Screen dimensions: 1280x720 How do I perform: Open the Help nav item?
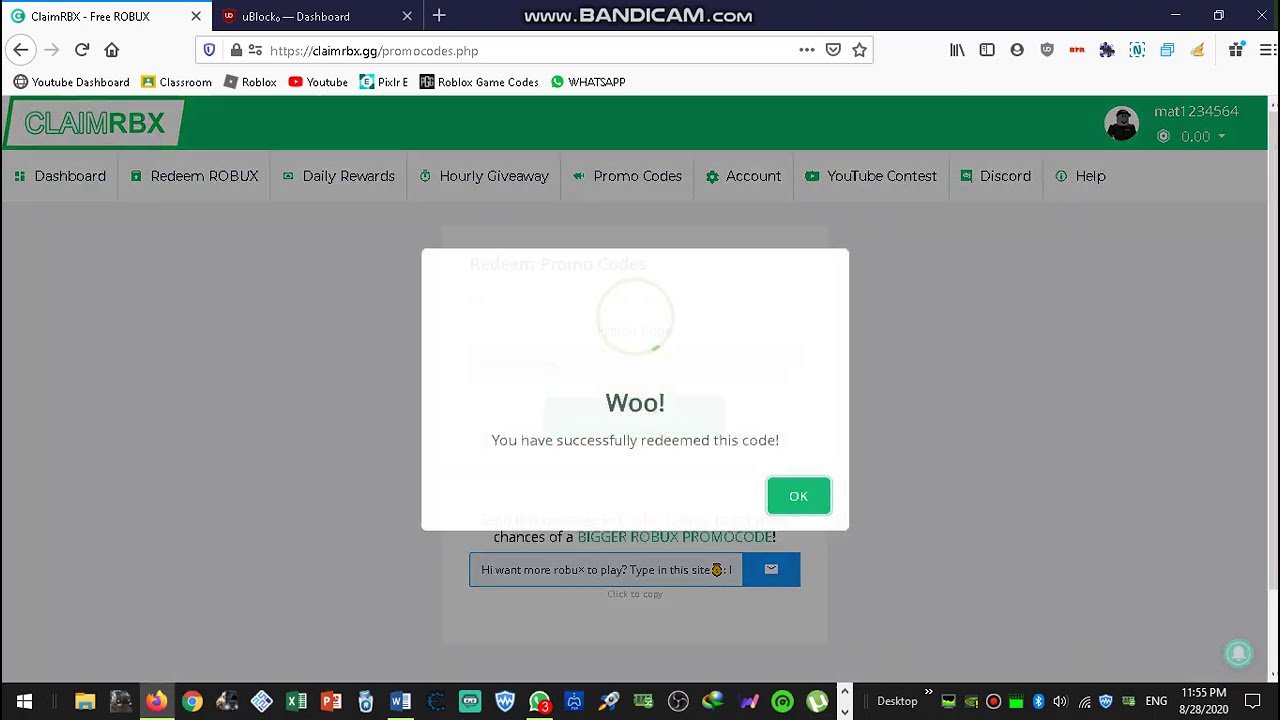(1080, 176)
